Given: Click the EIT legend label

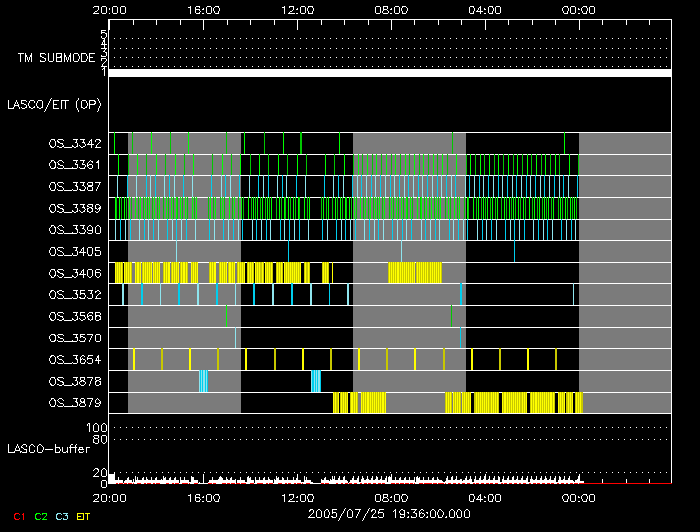Looking at the screenshot, I should click(84, 515).
